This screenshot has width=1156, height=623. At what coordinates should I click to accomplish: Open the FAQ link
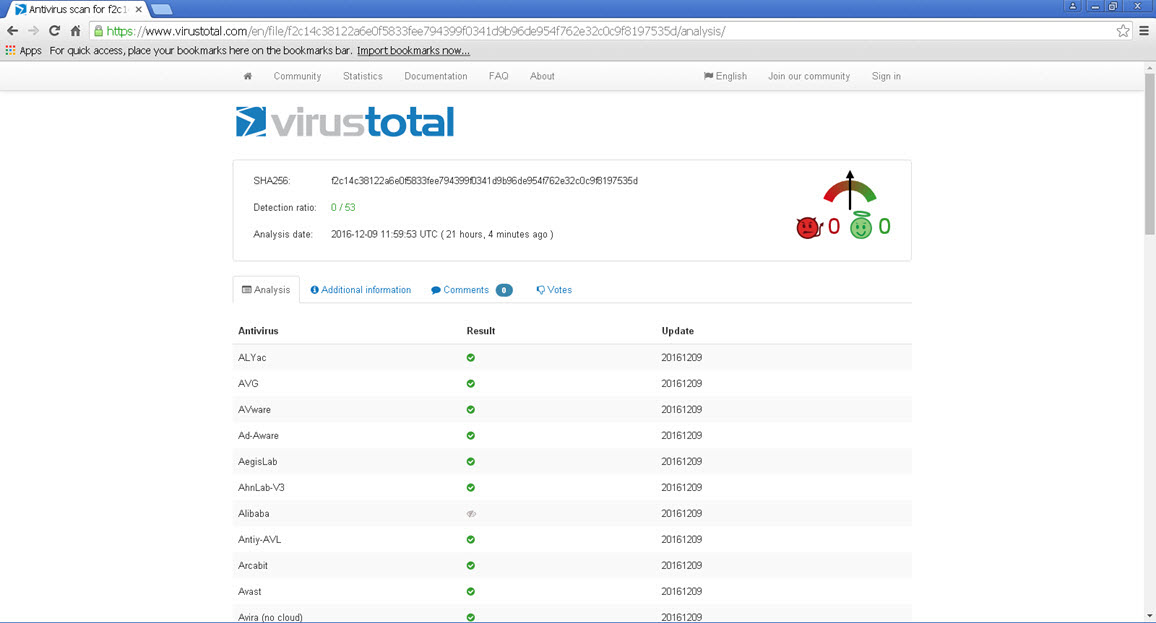tap(498, 76)
